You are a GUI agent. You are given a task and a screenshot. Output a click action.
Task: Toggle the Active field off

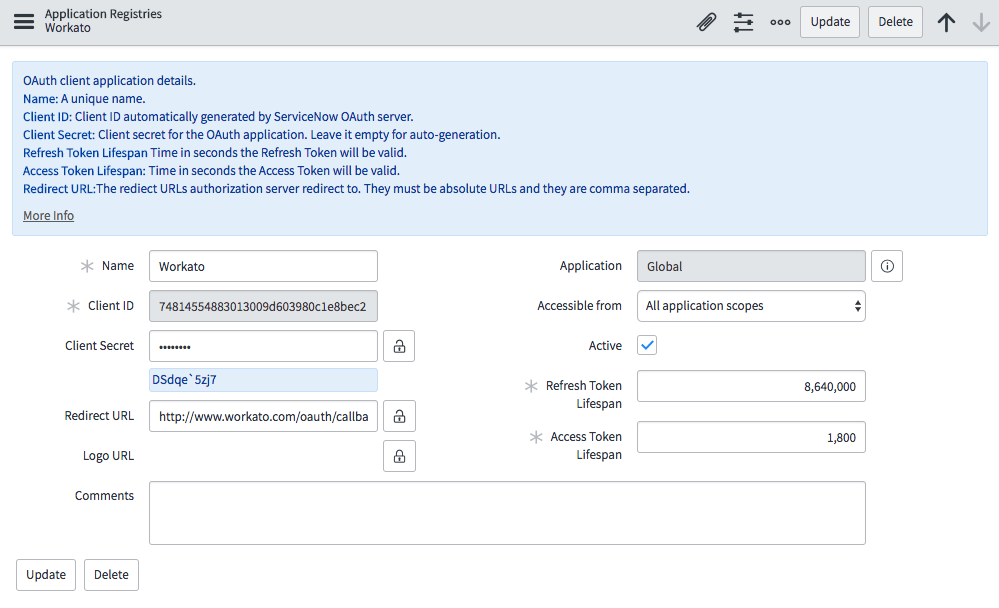coord(646,345)
